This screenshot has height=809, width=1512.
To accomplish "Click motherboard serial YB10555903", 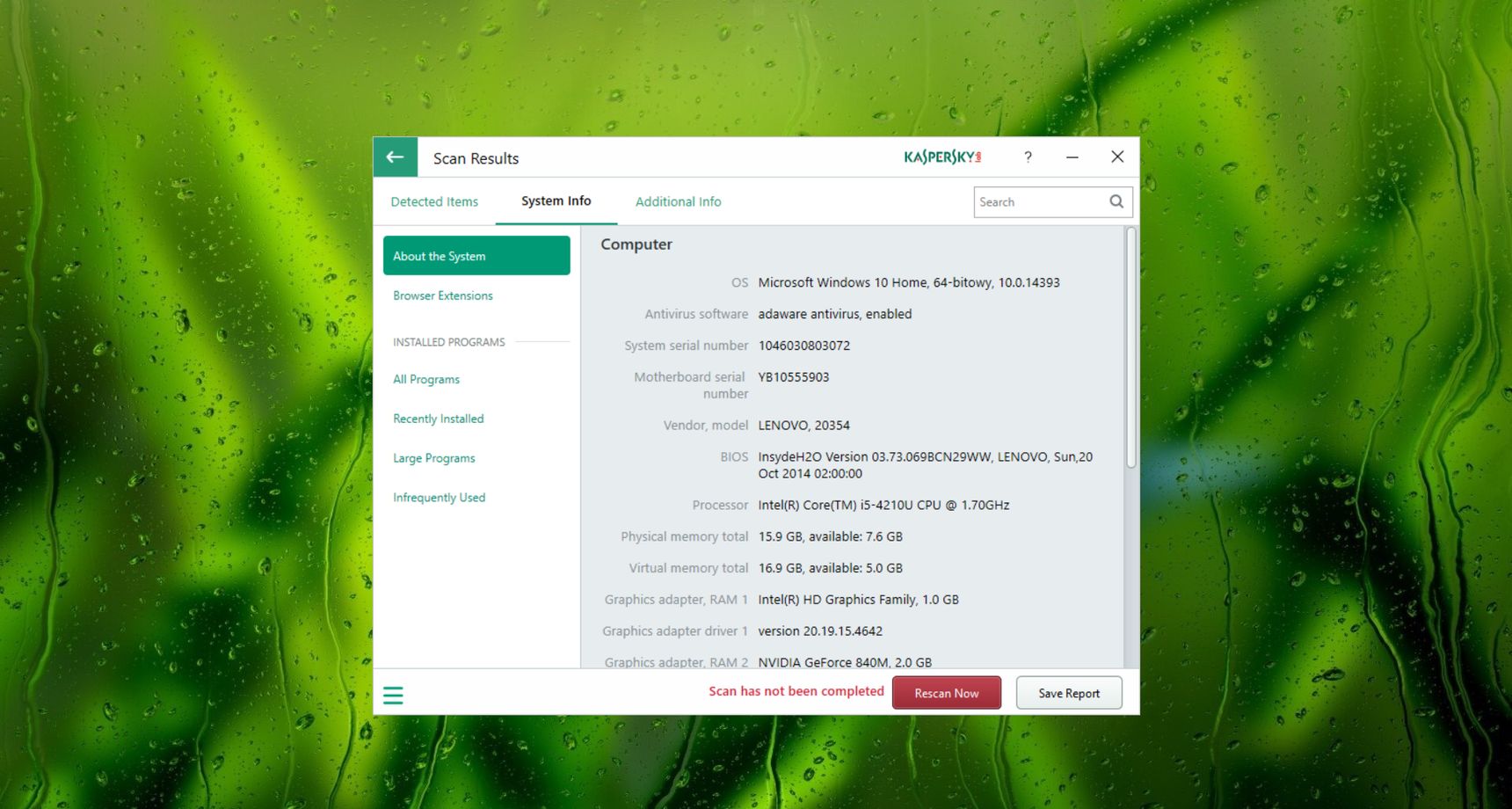I will point(794,377).
